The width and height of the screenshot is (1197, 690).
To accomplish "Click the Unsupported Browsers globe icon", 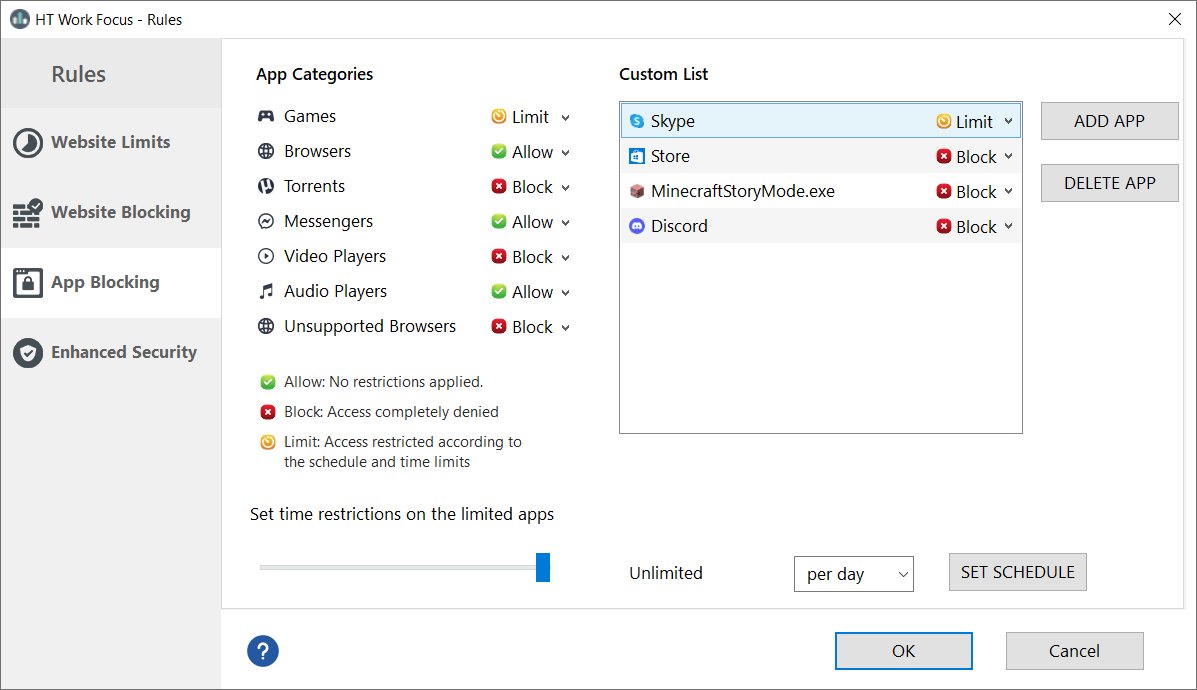I will tap(266, 327).
